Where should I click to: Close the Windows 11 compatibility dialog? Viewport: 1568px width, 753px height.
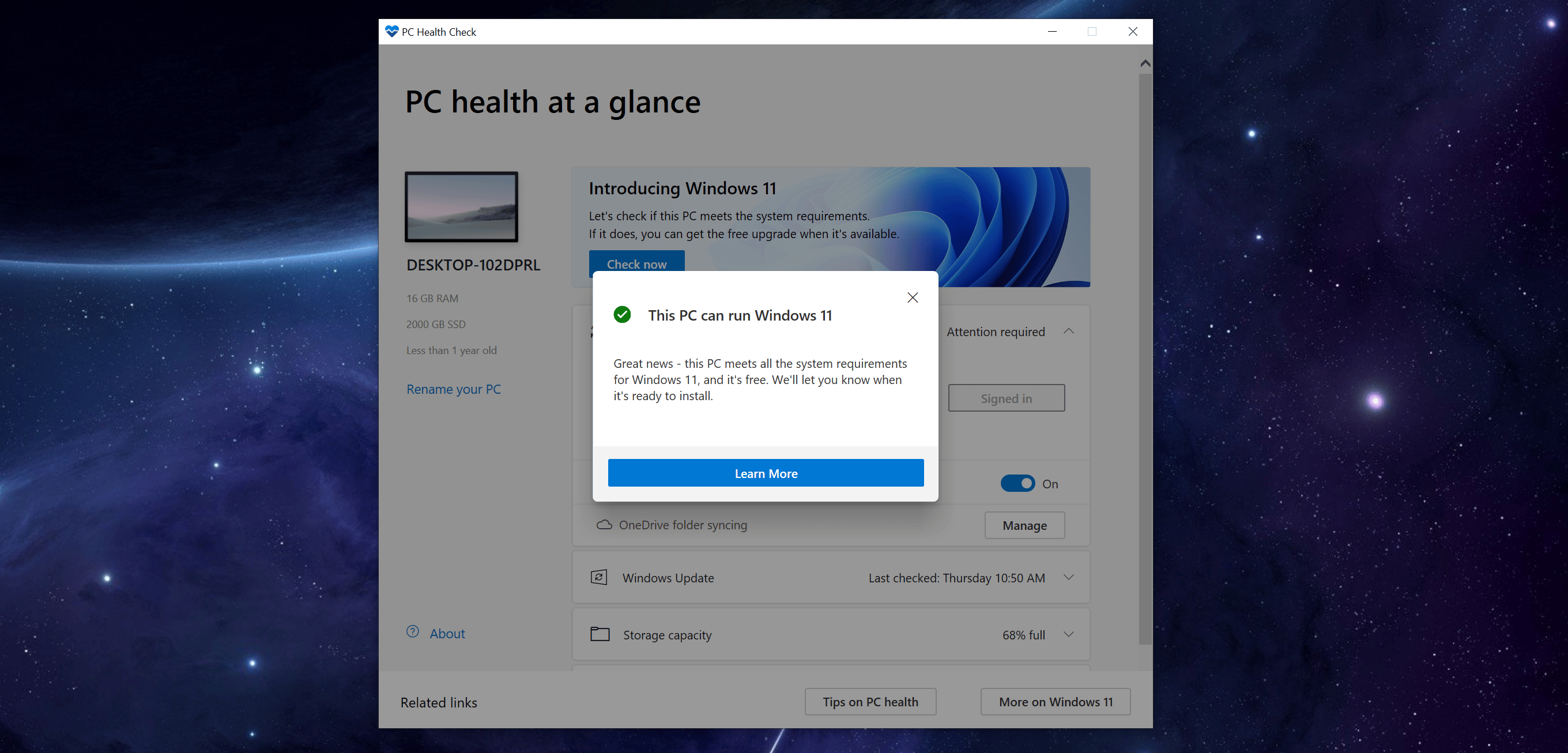click(912, 298)
